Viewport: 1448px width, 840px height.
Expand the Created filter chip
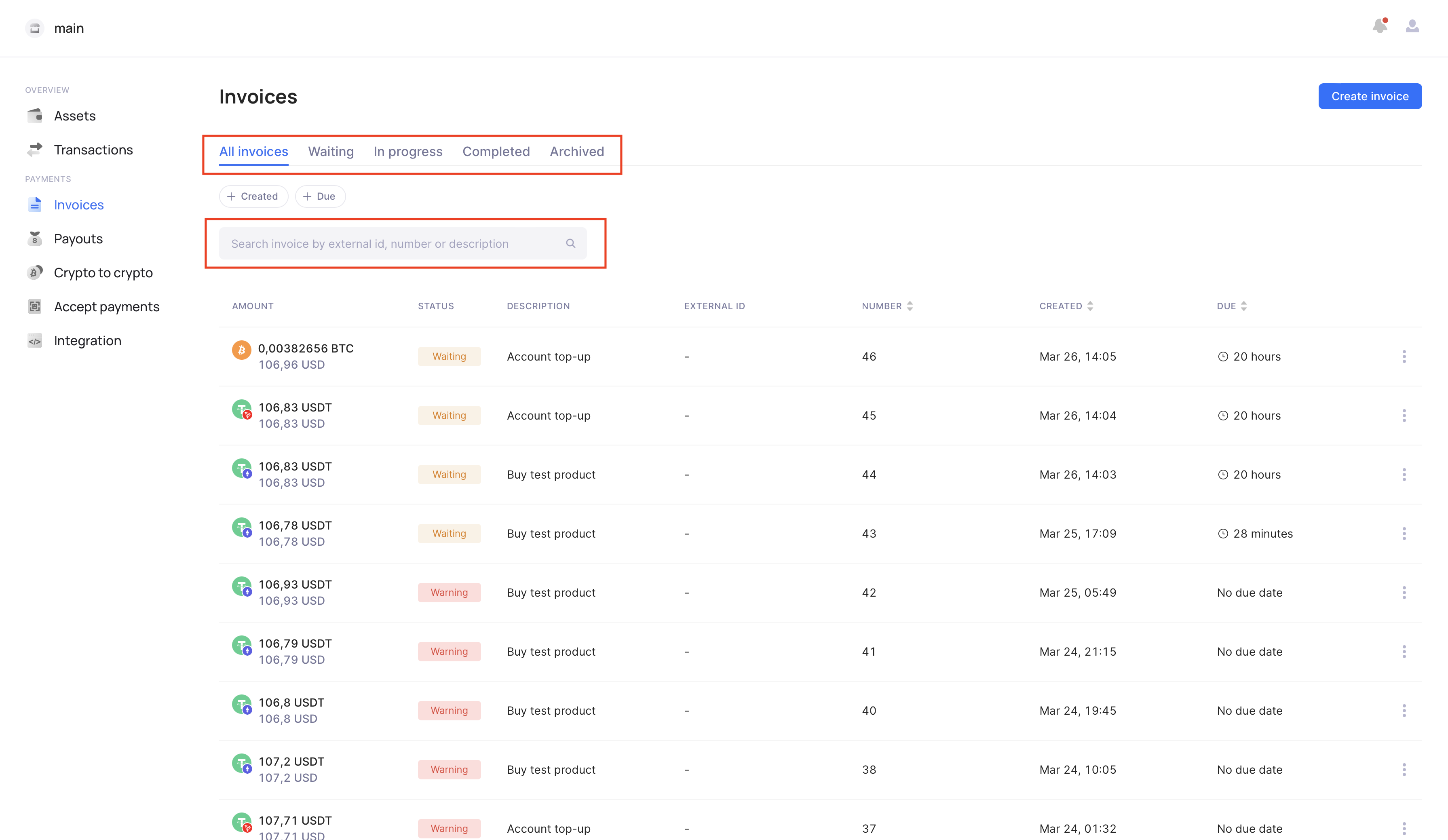click(x=253, y=196)
